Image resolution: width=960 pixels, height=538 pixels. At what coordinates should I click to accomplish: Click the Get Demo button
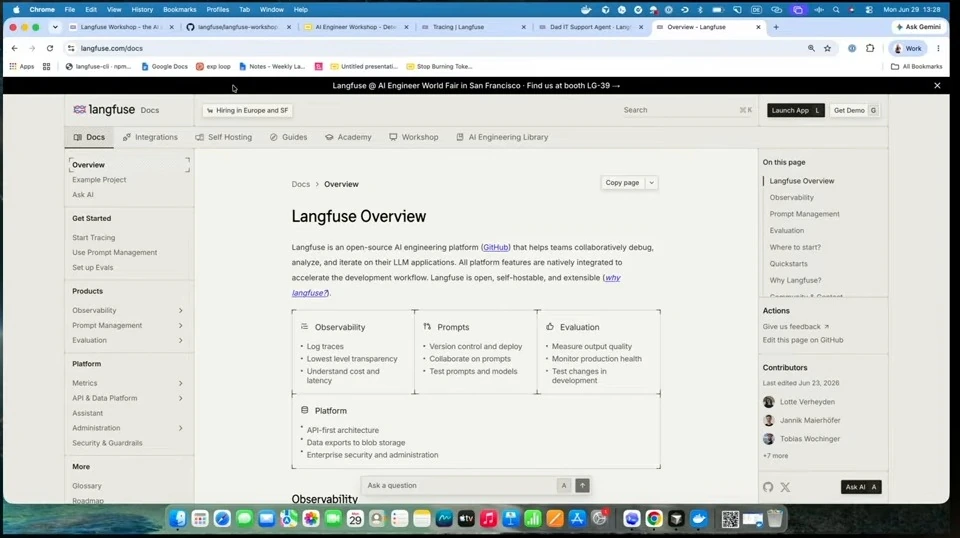[x=855, y=110]
